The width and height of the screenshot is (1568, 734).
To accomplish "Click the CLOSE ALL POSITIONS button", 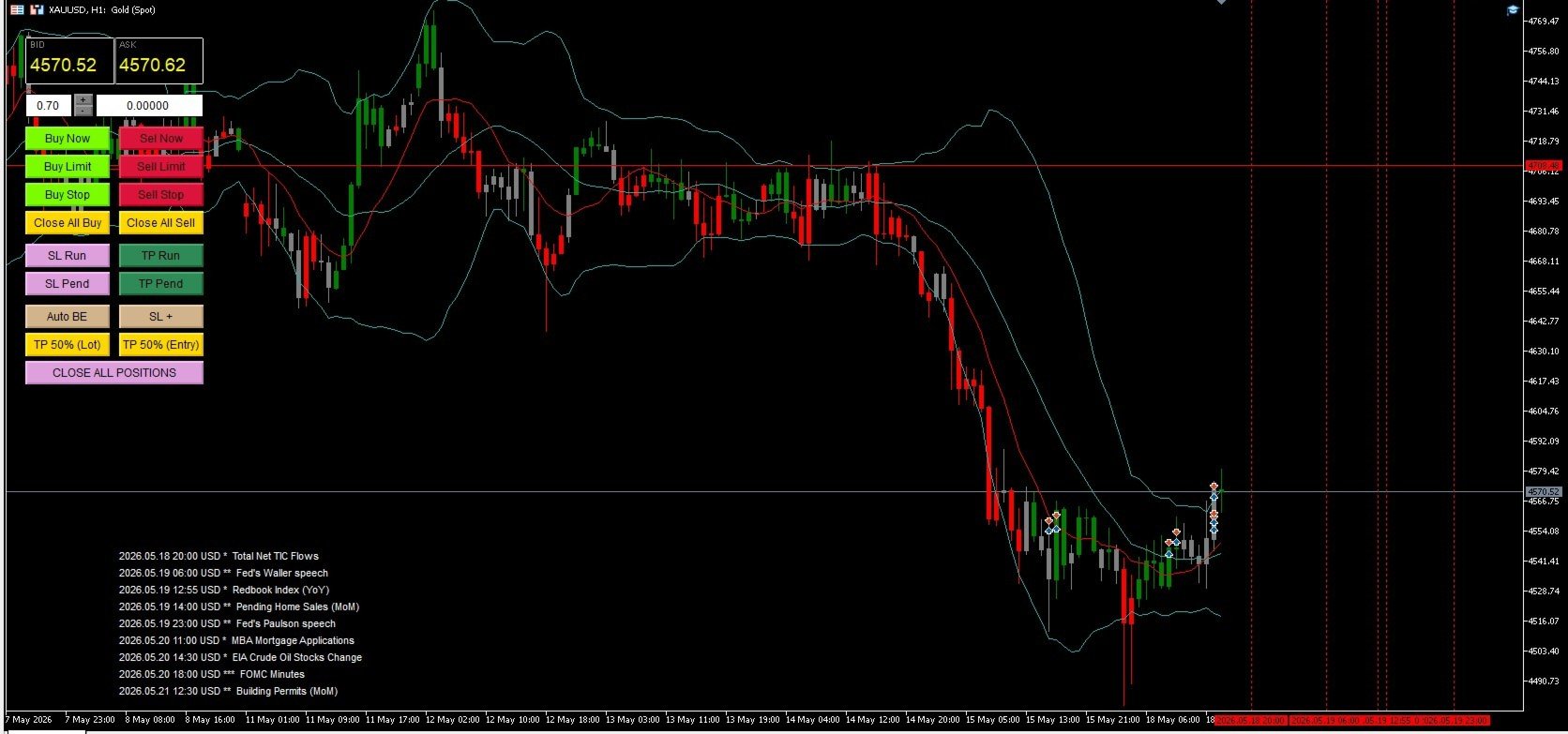I will click(x=114, y=372).
